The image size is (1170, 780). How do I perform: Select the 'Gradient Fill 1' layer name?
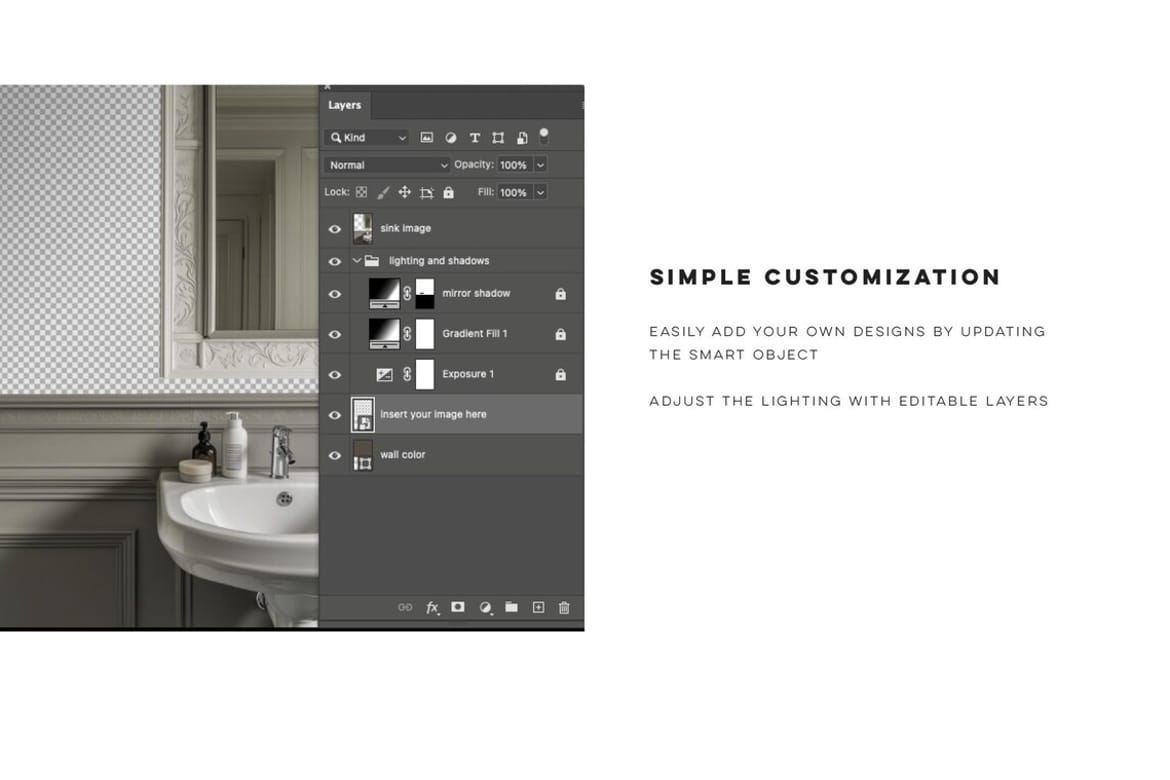tap(475, 334)
